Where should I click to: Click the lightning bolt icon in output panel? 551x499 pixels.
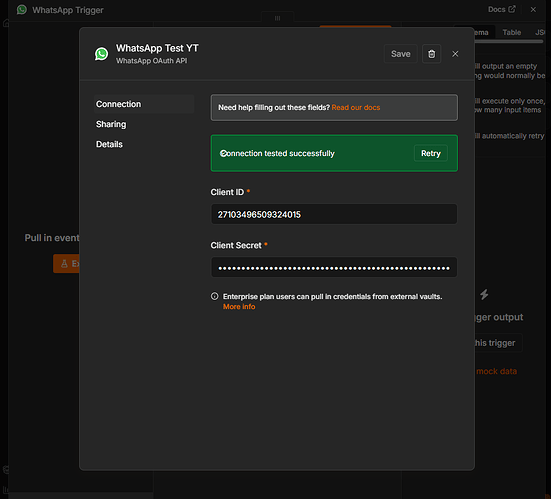tap(484, 294)
